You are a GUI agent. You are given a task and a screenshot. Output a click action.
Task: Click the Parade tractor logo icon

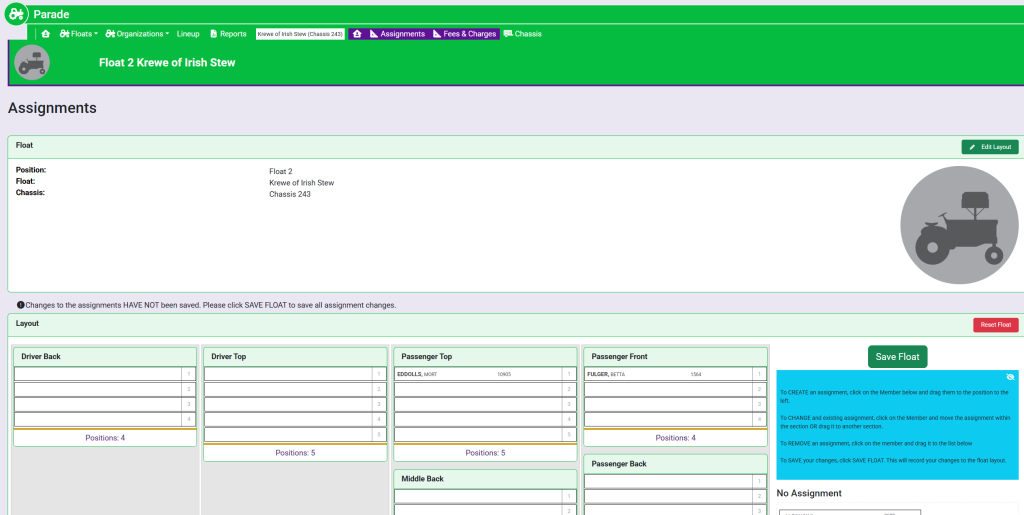tap(16, 14)
